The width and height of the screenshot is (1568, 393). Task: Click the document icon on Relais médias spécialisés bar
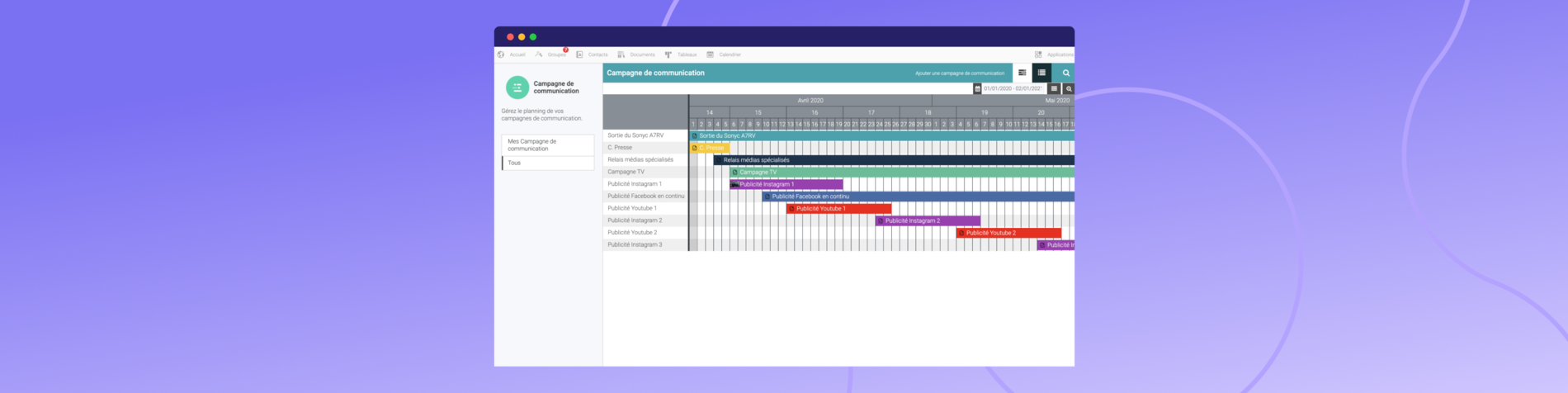[x=718, y=160]
